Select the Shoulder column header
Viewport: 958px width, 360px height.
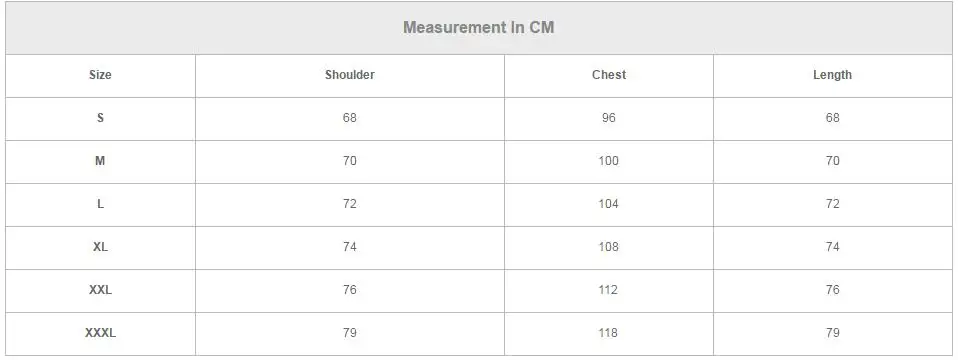click(349, 75)
